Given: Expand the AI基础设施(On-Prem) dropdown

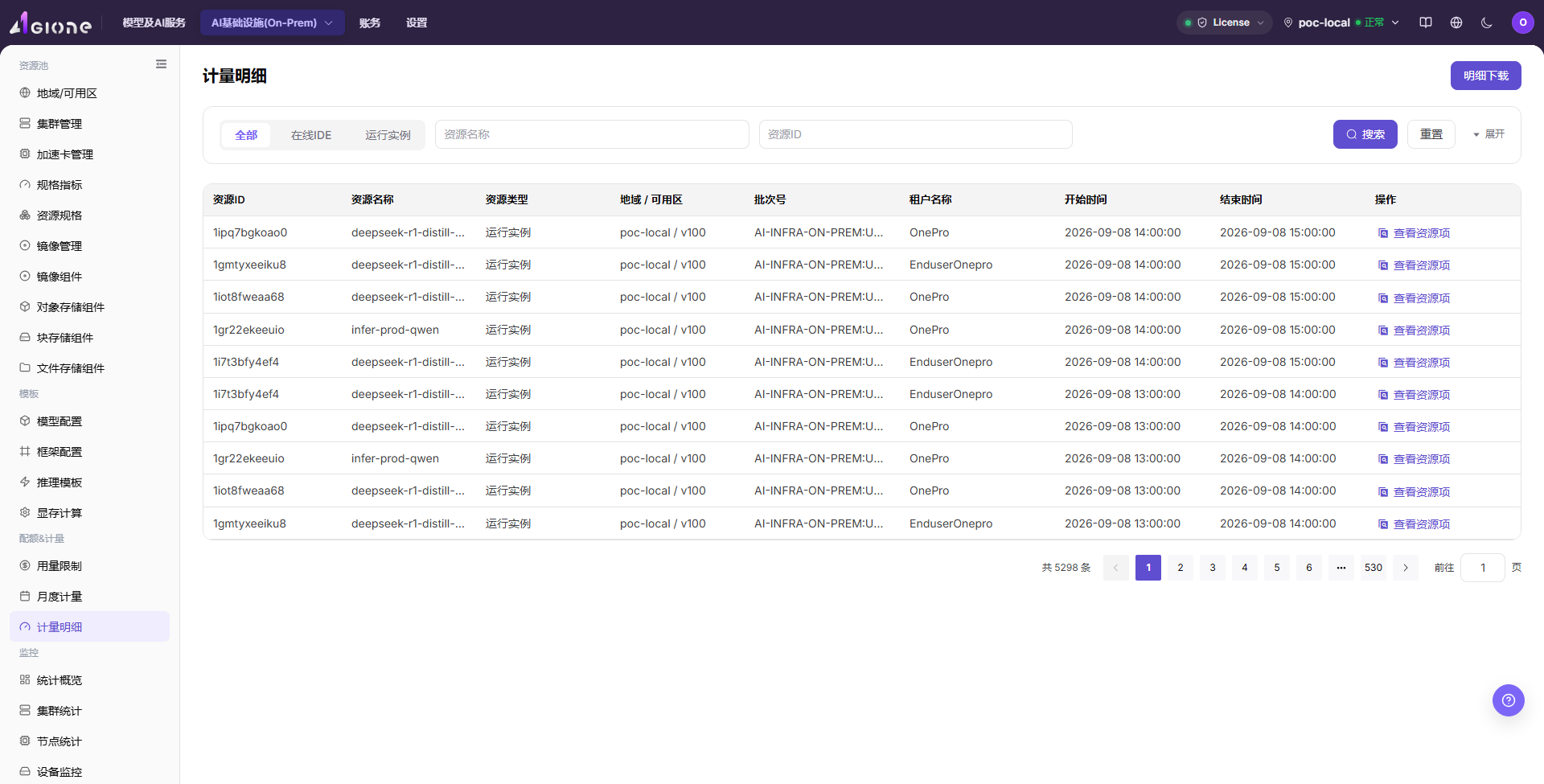Looking at the screenshot, I should tap(273, 23).
